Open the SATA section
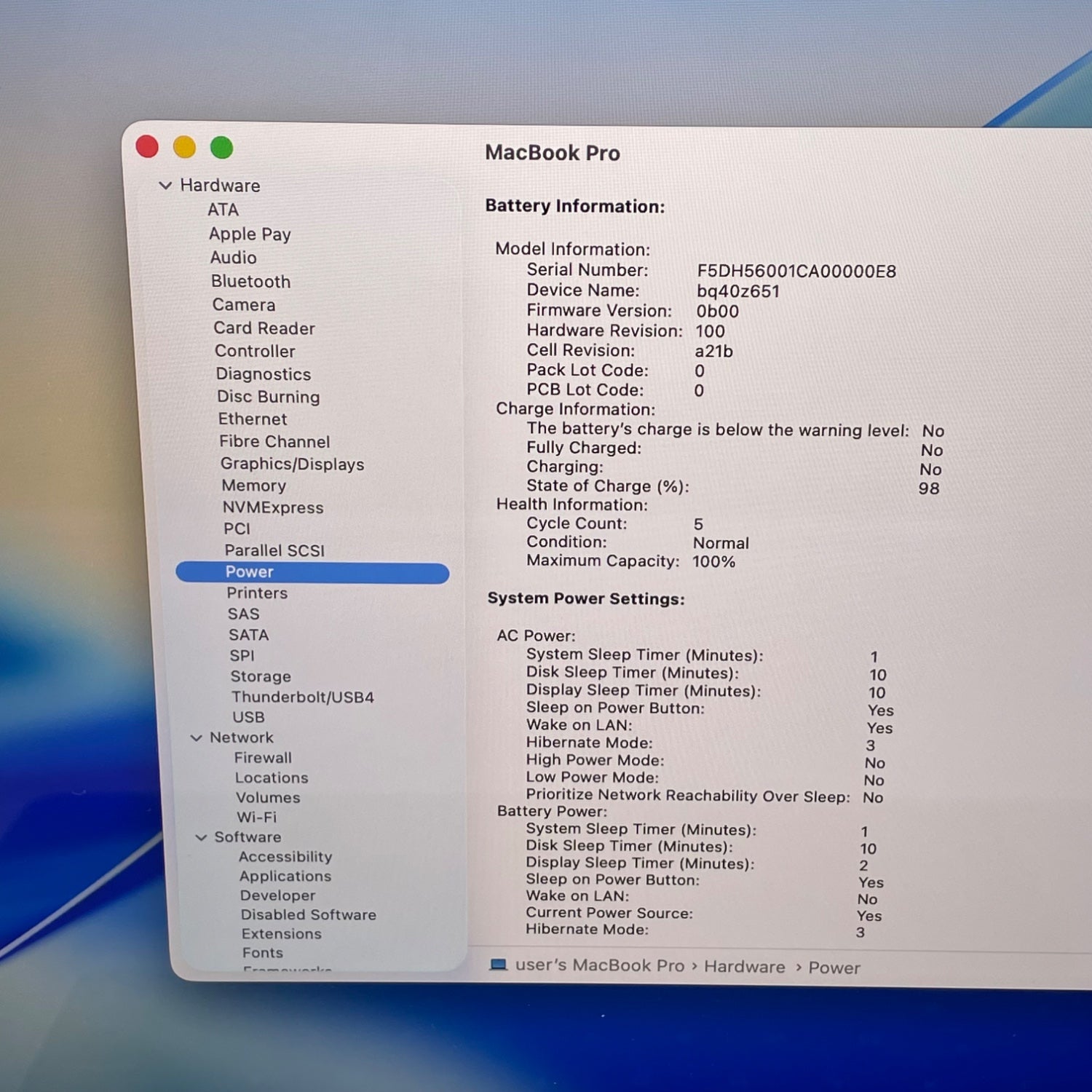This screenshot has height=1092, width=1092. click(249, 635)
